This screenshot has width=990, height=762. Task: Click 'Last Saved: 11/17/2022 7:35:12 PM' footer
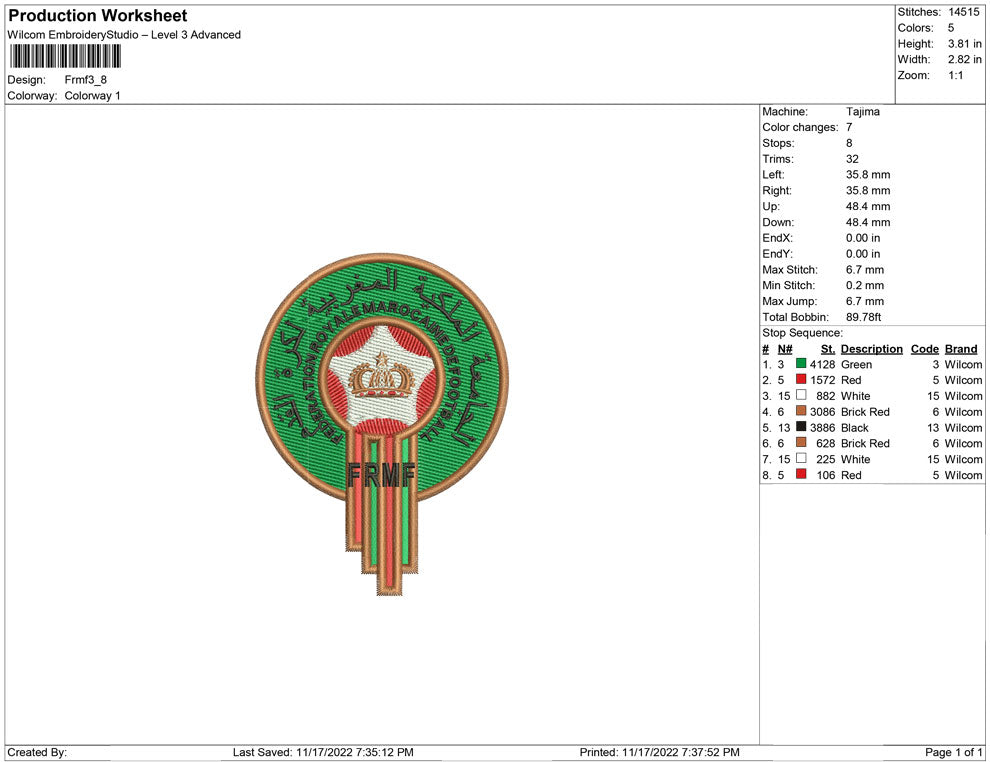click(323, 752)
